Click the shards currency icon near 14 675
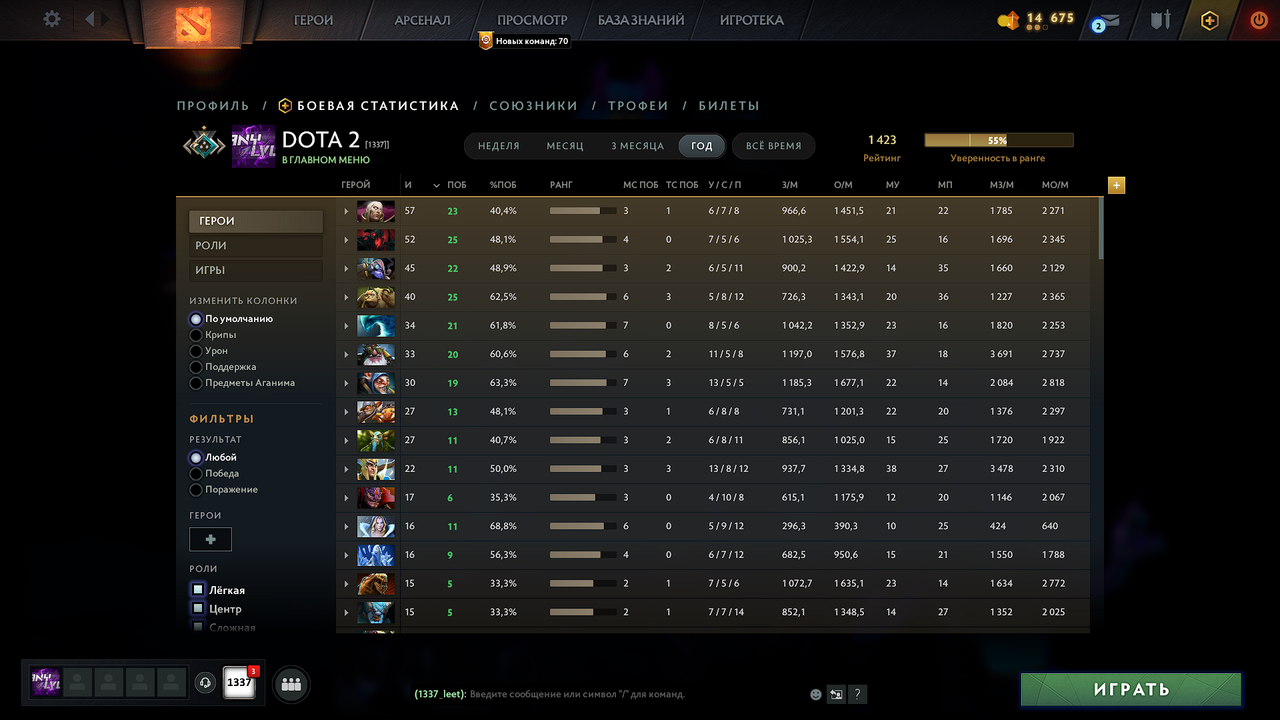This screenshot has width=1280, height=720. click(x=1008, y=19)
